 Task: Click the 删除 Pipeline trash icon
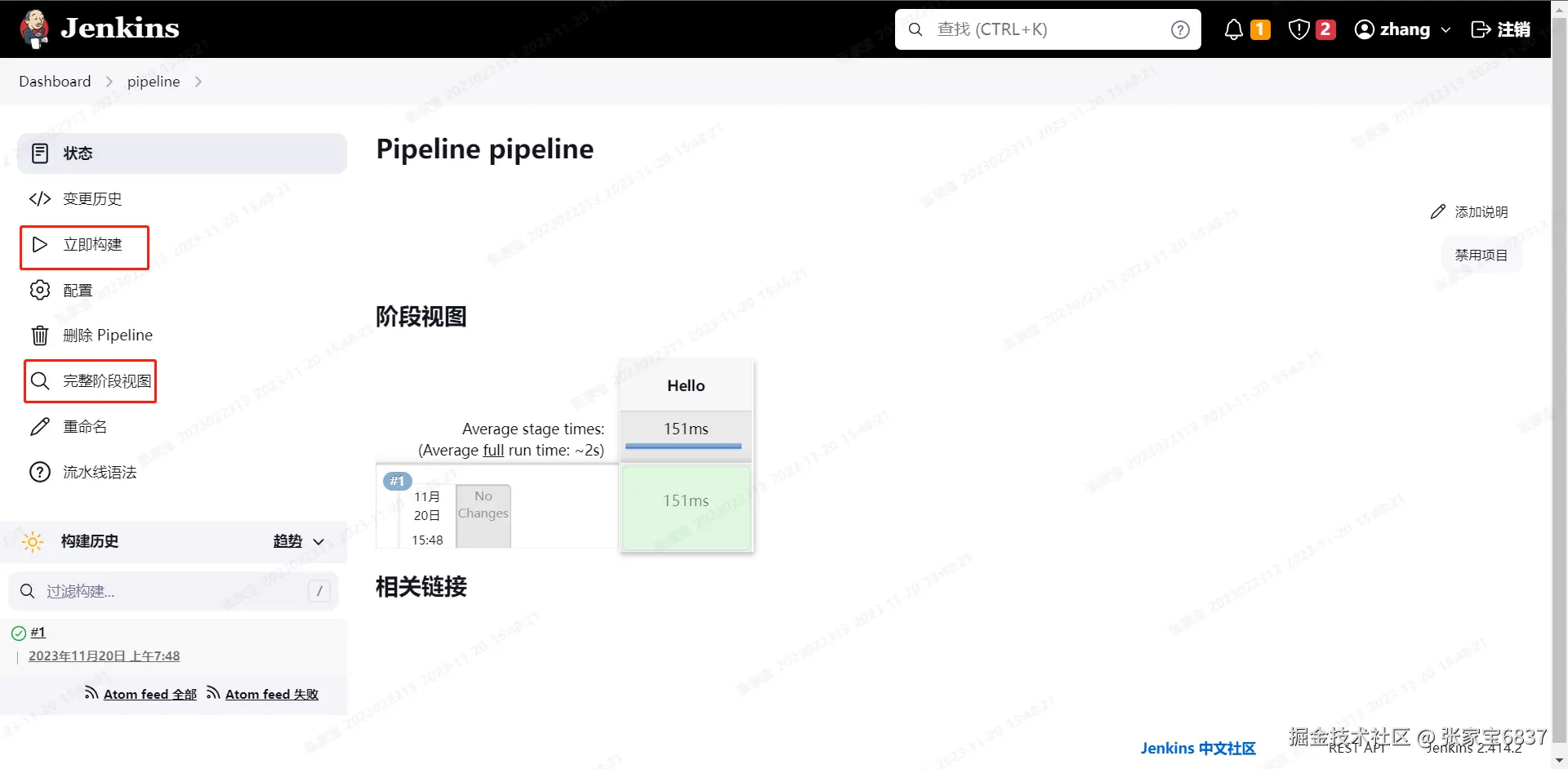39,336
